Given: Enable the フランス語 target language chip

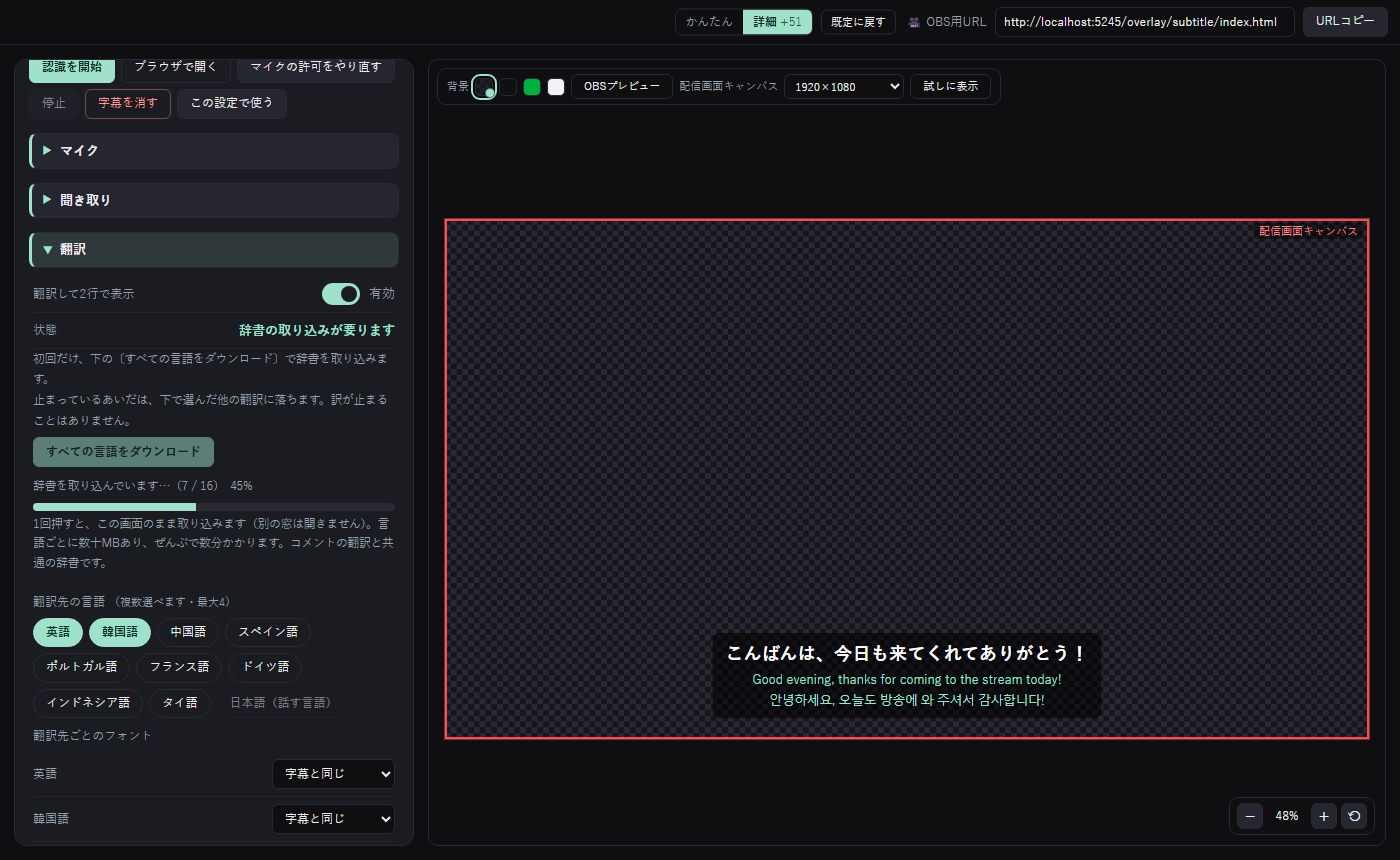Looking at the screenshot, I should coord(180,667).
